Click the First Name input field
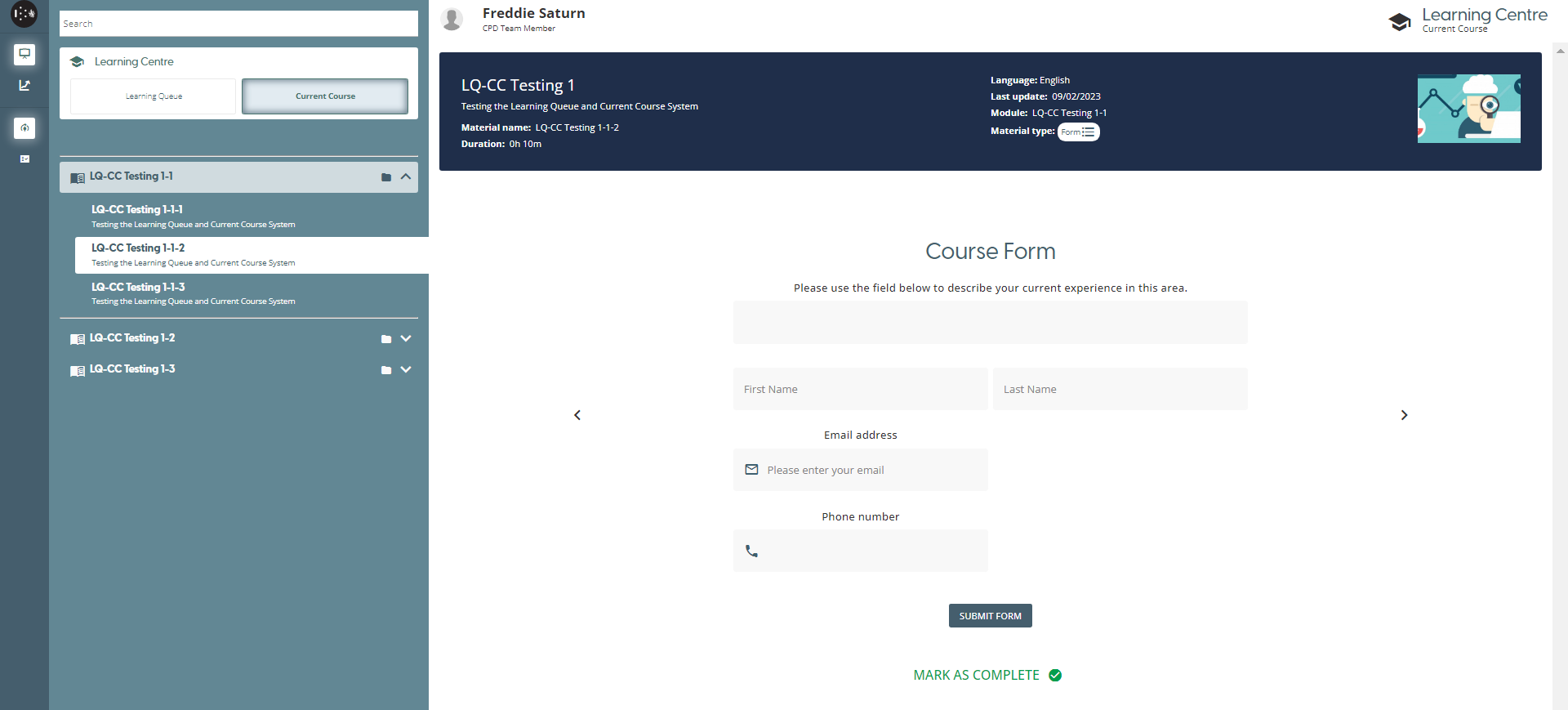 point(860,390)
